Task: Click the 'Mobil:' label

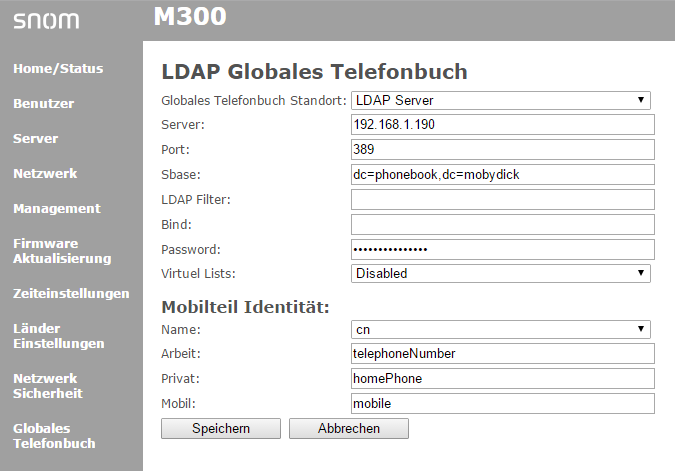Action: pos(178,404)
